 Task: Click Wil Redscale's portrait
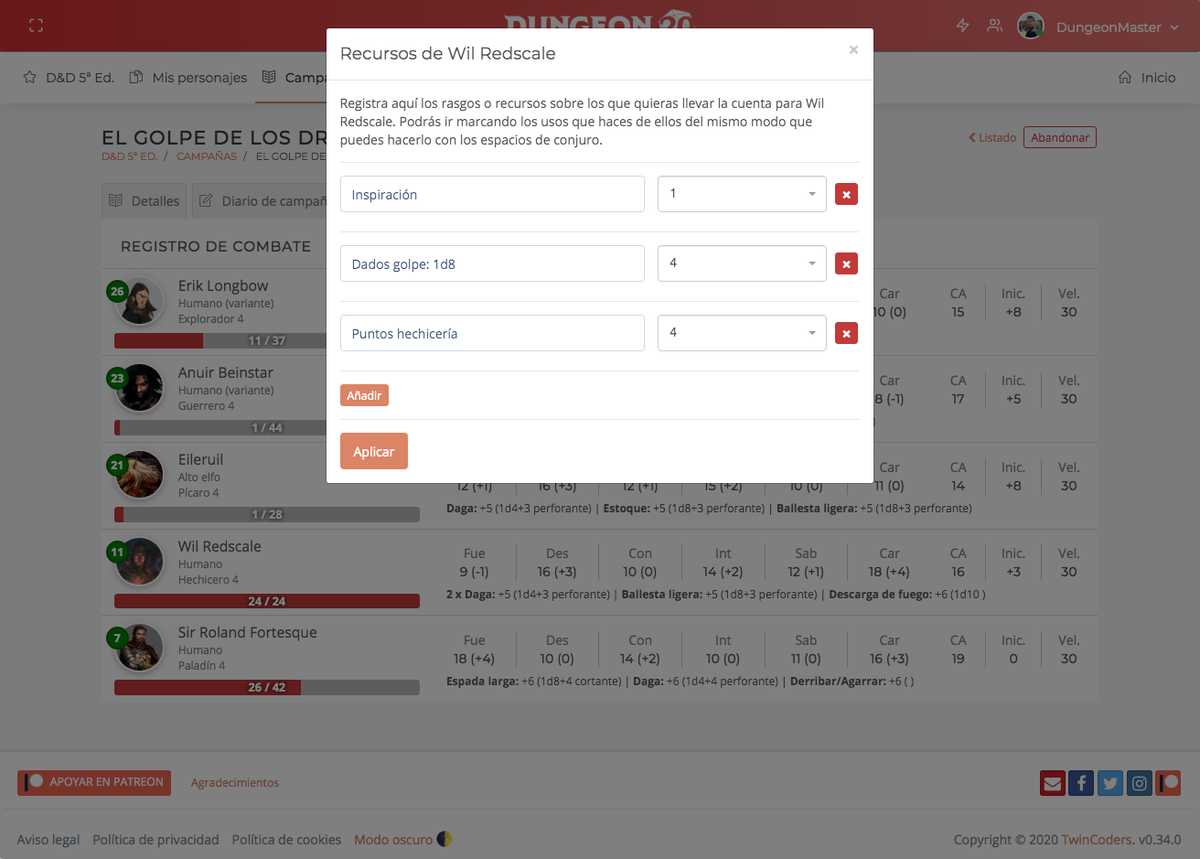140,561
